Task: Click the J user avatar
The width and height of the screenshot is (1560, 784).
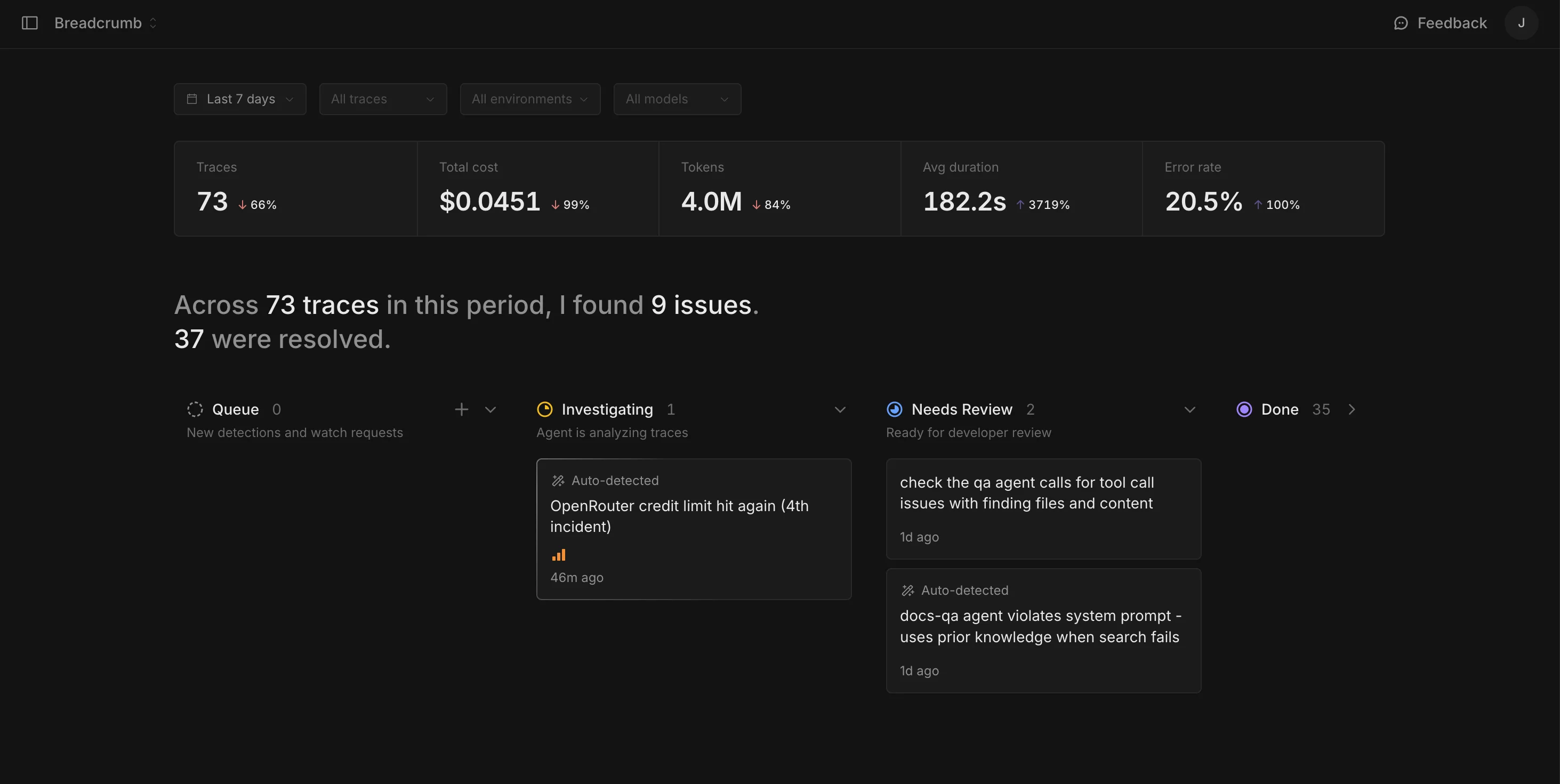Action: point(1522,23)
